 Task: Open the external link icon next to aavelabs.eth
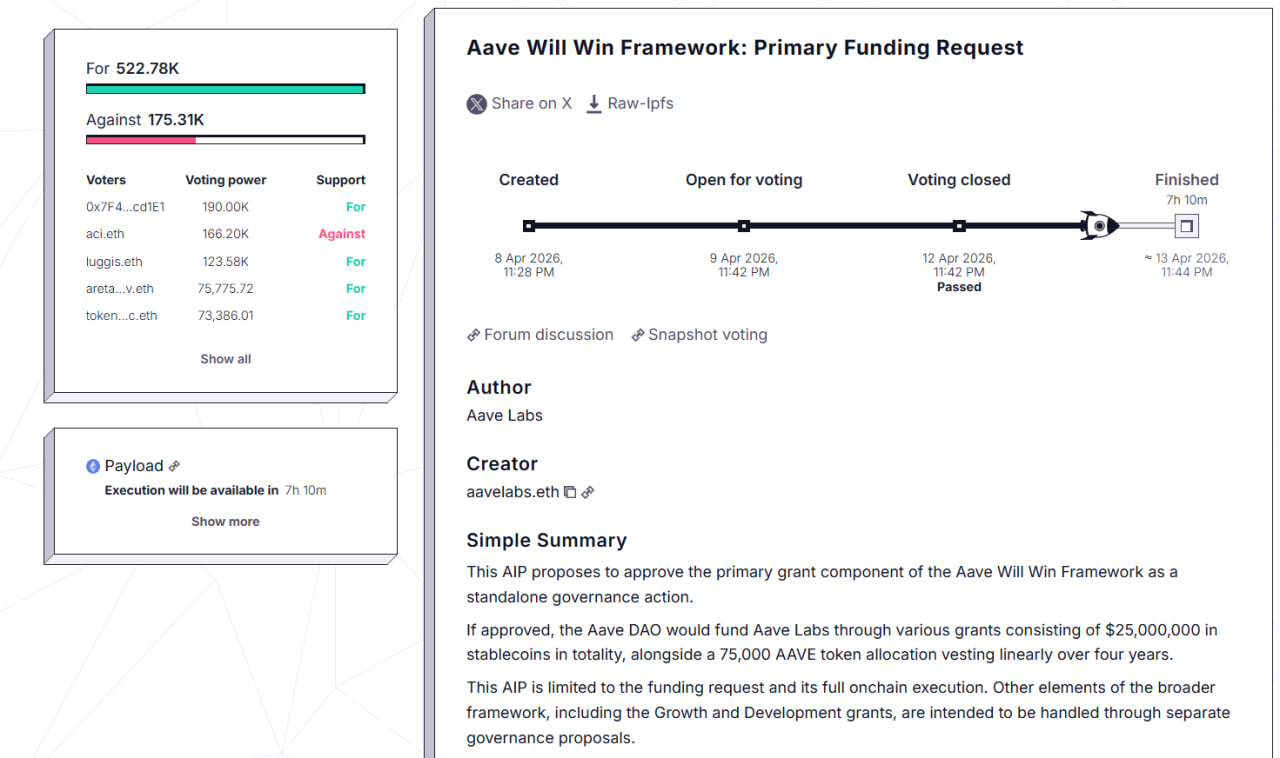588,492
